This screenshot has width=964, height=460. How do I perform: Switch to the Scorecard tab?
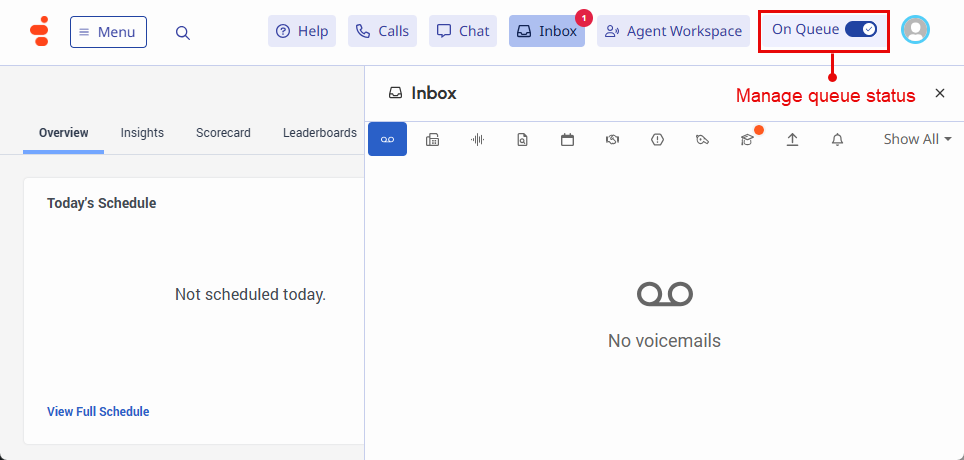click(x=223, y=132)
